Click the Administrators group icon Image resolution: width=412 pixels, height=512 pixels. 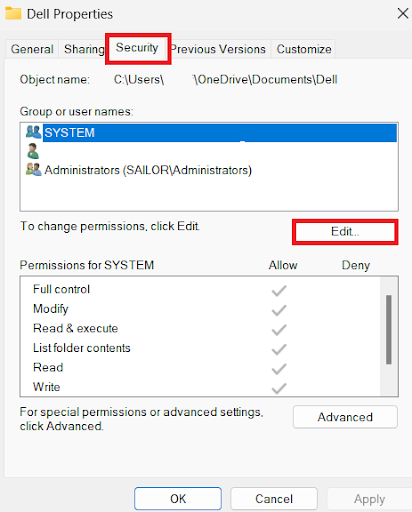[x=33, y=169]
